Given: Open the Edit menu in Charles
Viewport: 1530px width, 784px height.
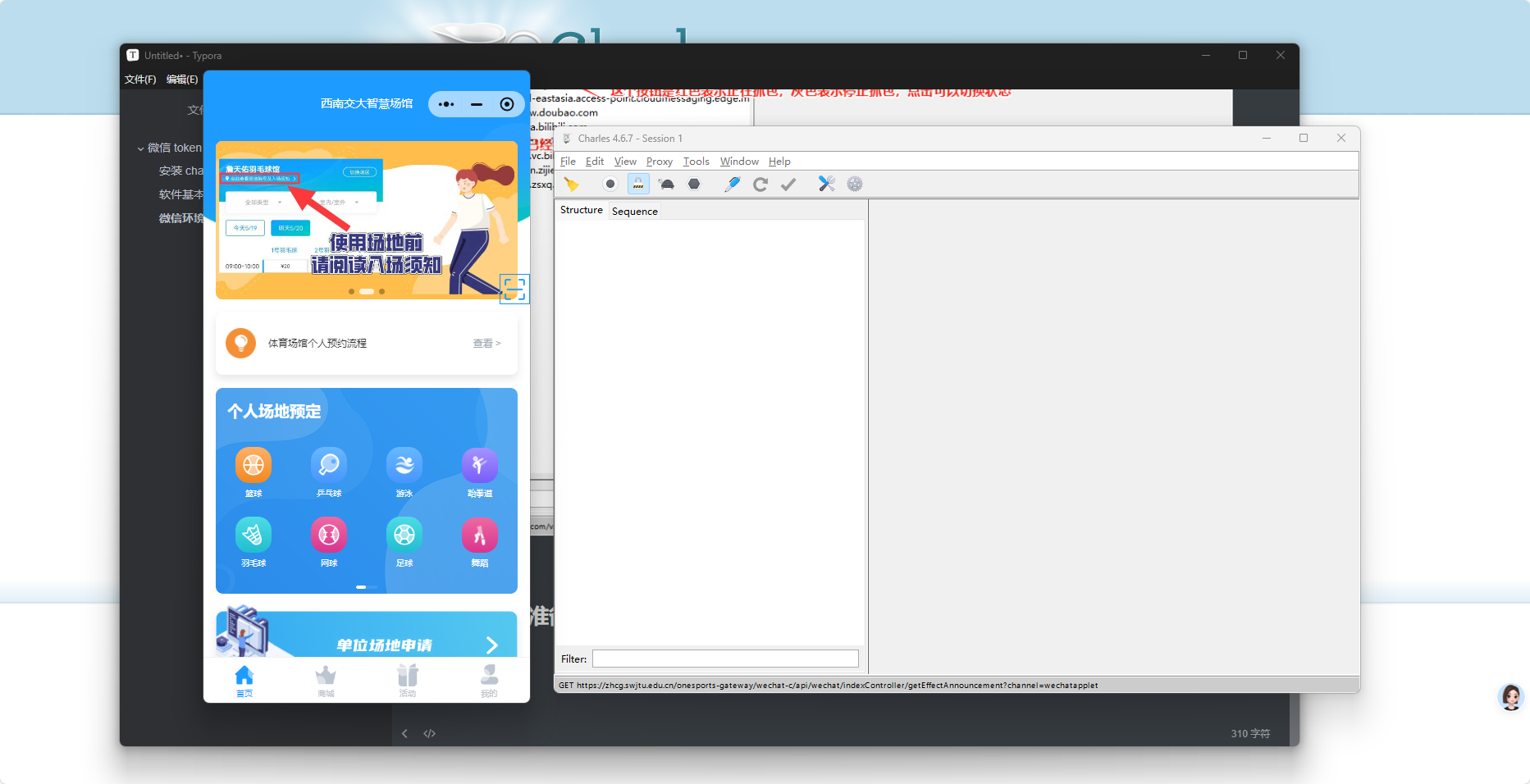Looking at the screenshot, I should coord(595,162).
